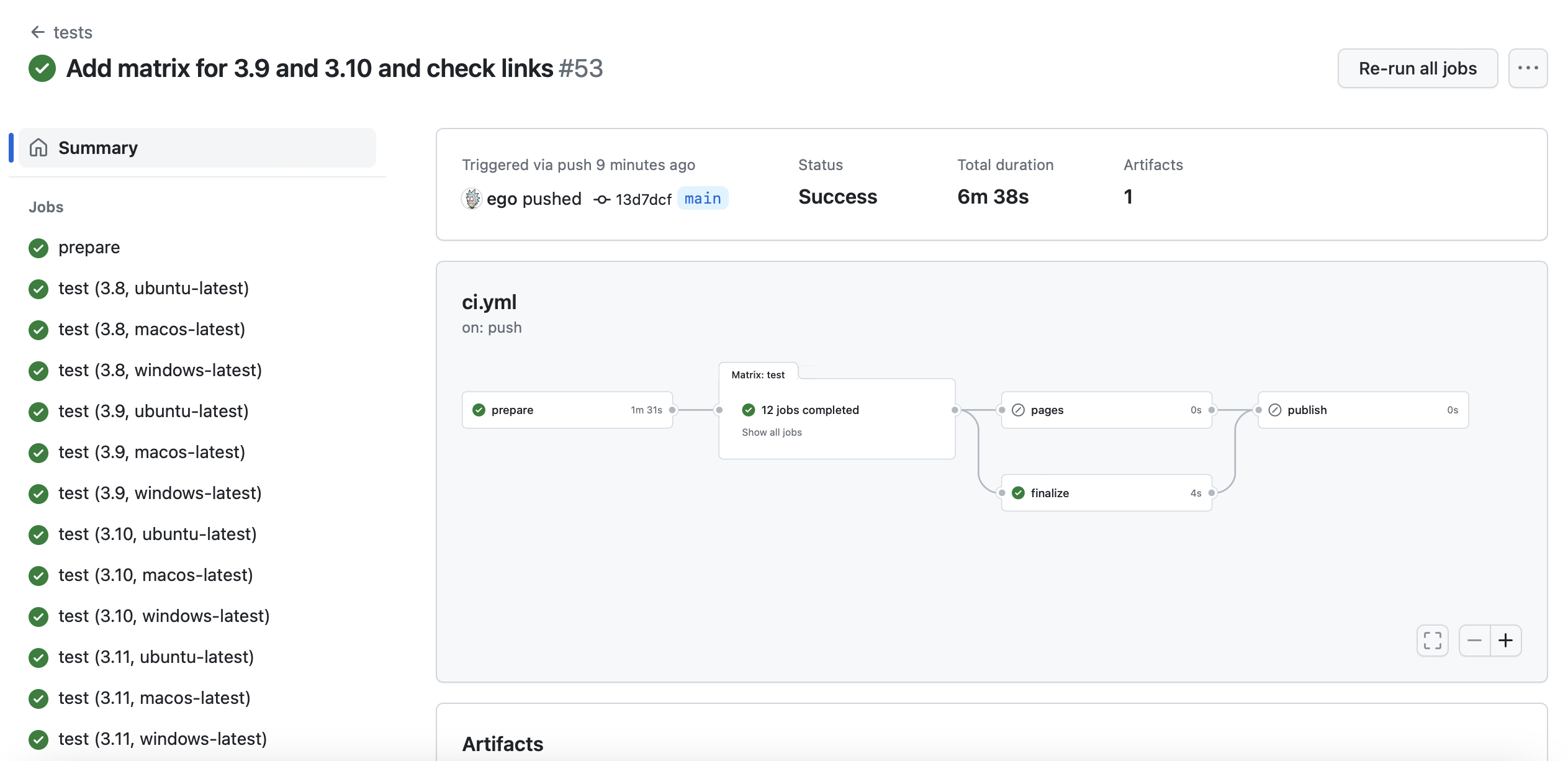1568x761 pixels.
Task: Open test (3.9, macos-latest) job
Action: pos(151,452)
